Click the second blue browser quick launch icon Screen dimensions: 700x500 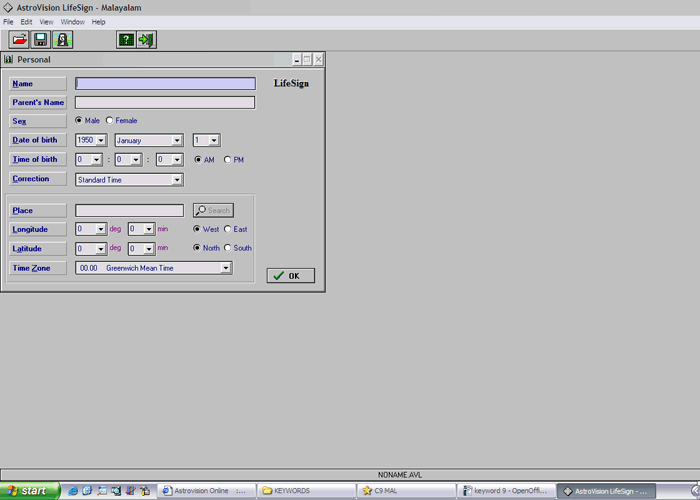87,491
